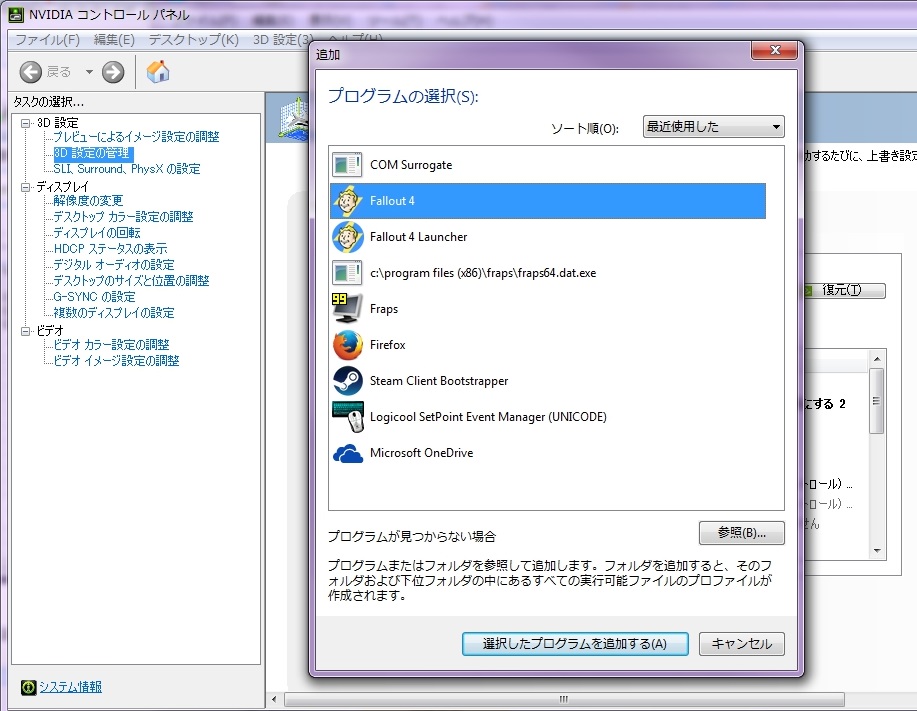Viewport: 917px width, 711px height.
Task: Select デスクトップ カラー設定の調整 tree item
Action: (x=123, y=217)
